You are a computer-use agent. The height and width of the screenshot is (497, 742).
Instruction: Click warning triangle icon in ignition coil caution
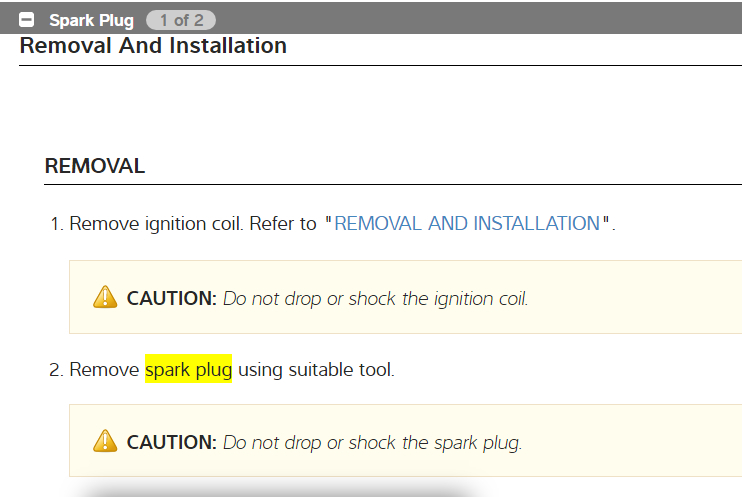click(105, 297)
